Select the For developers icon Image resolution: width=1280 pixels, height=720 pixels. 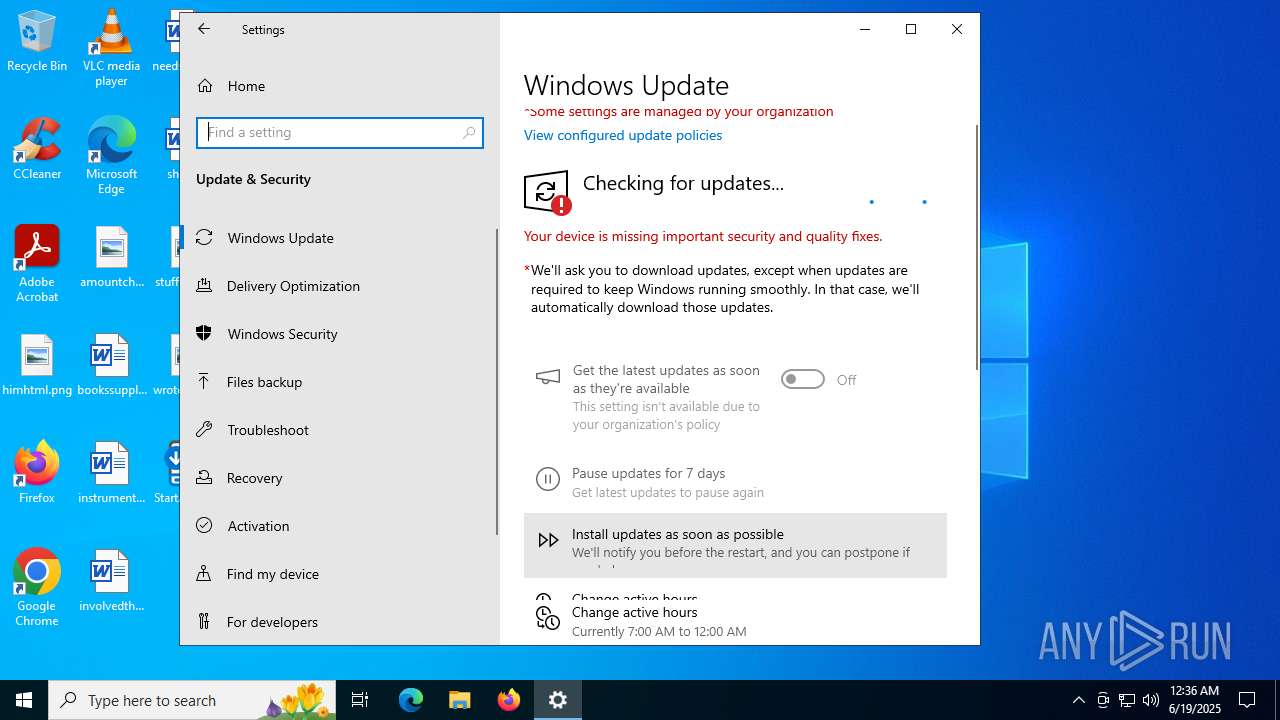click(204, 621)
